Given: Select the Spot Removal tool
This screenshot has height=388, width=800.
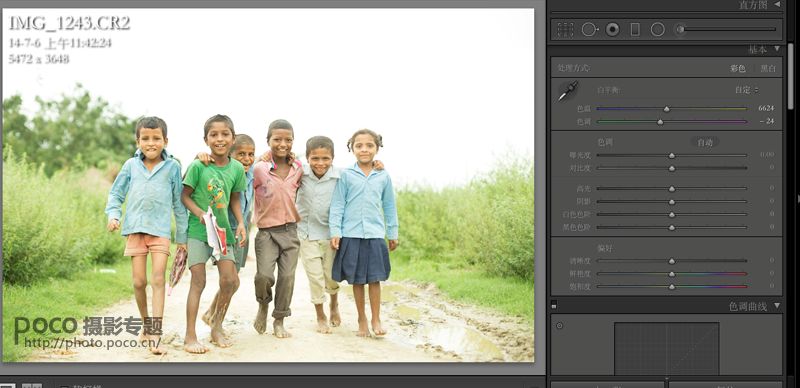Looking at the screenshot, I should 589,30.
